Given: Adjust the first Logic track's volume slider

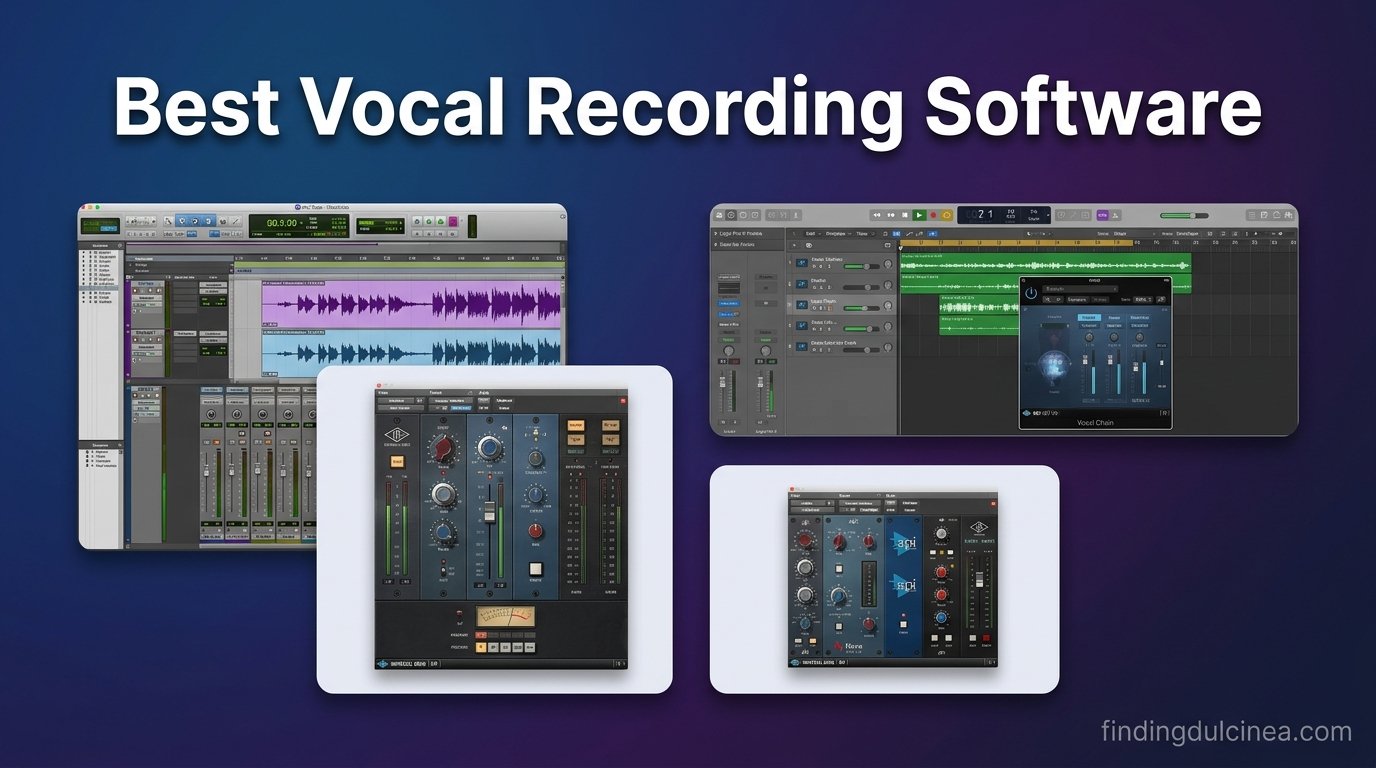Looking at the screenshot, I should (x=861, y=266).
